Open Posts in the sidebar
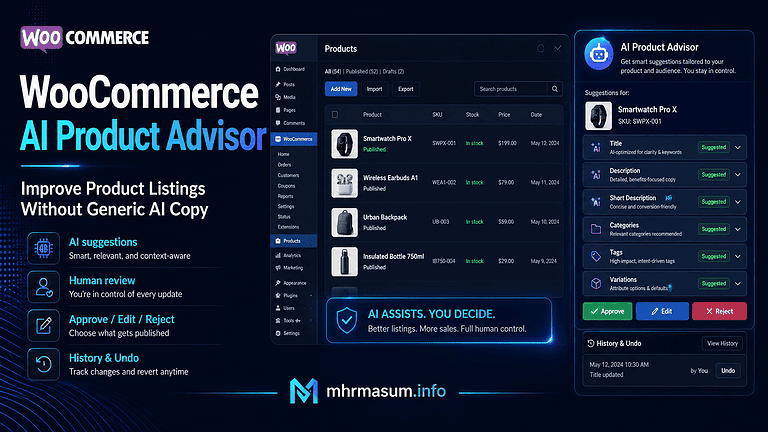 click(x=285, y=84)
